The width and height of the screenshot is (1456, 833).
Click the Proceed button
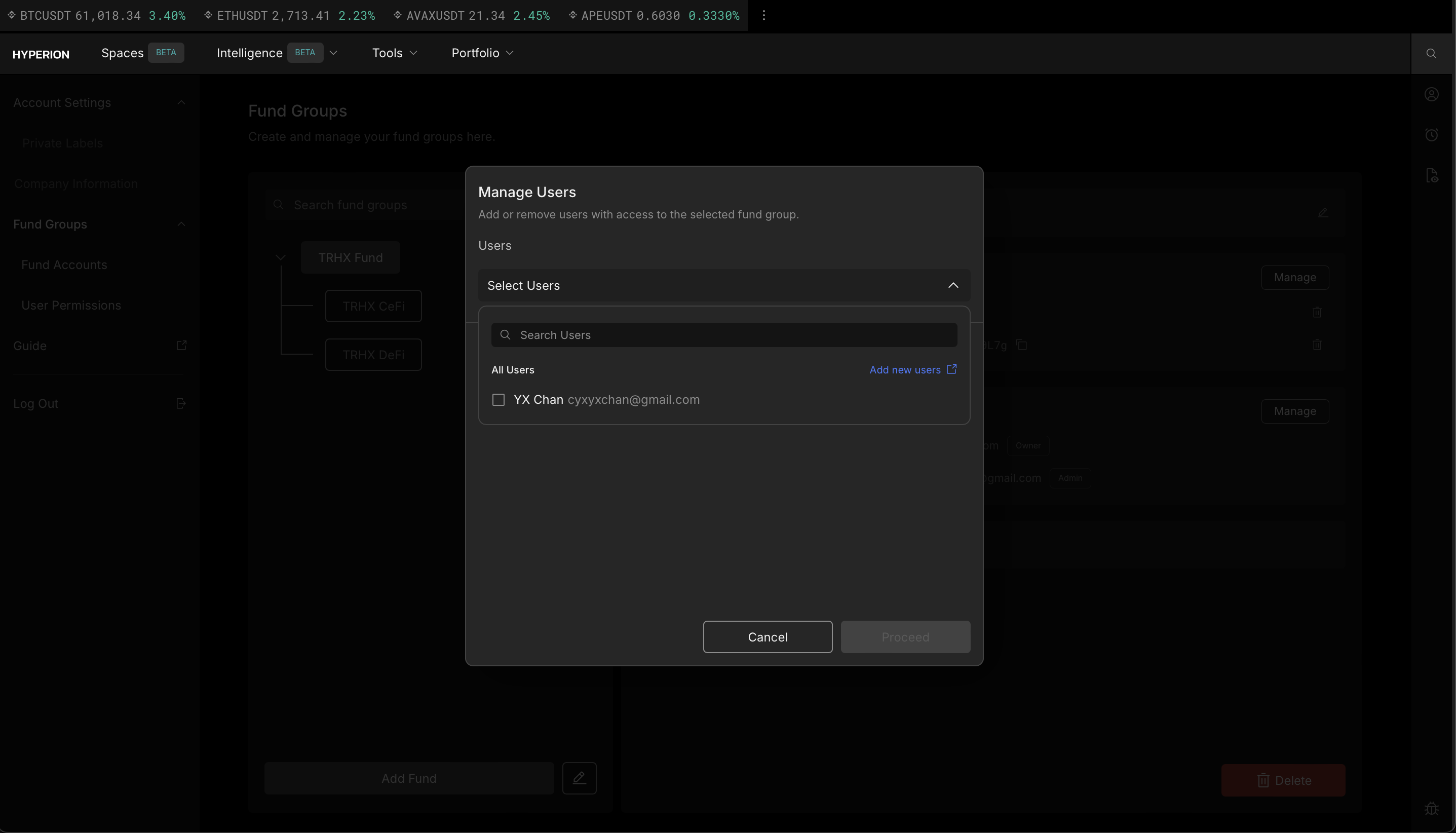(x=905, y=637)
